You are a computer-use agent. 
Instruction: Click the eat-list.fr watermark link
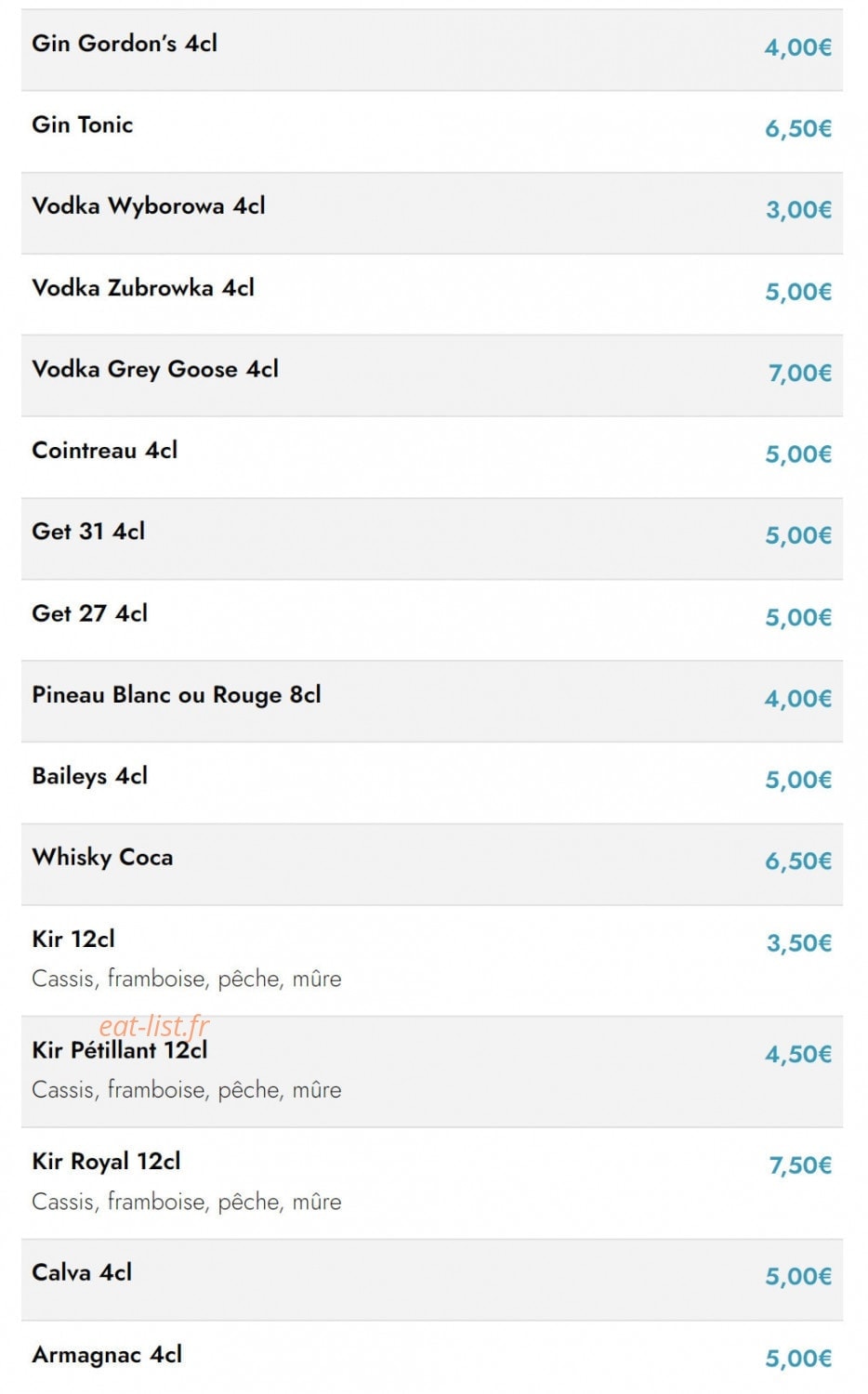(154, 1025)
